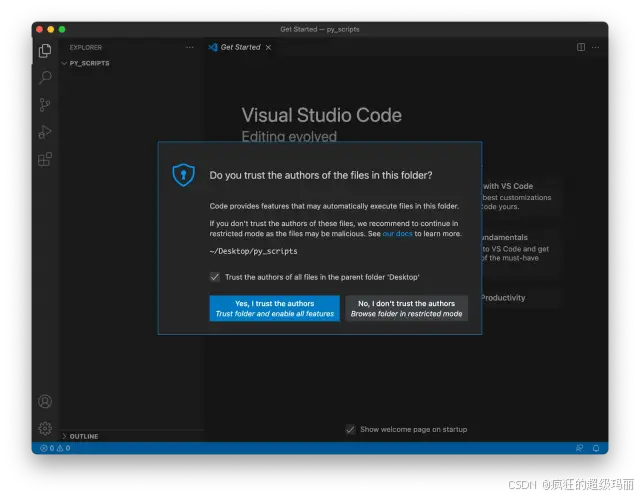Open the notifications bell icon

click(x=596, y=448)
